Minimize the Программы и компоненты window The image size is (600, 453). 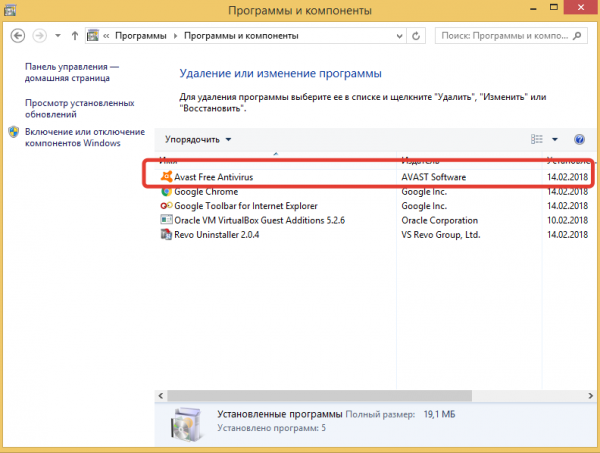coord(533,8)
